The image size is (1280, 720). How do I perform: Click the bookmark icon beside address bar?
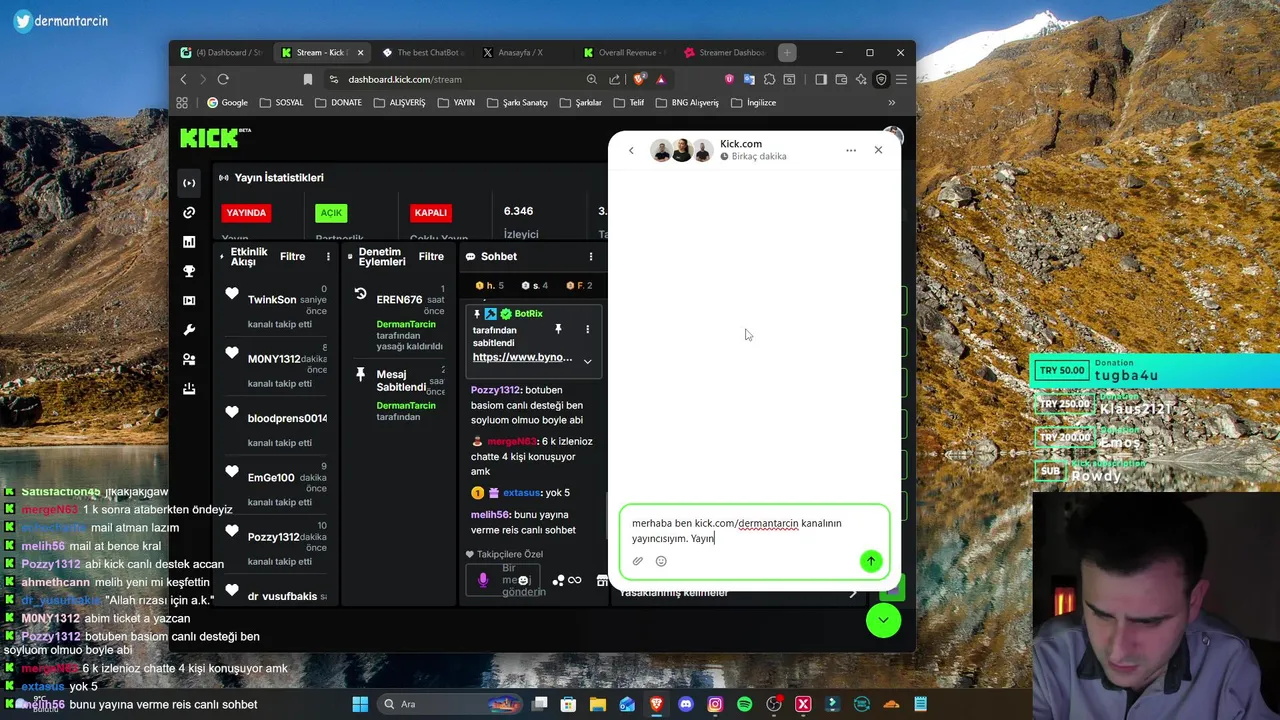coord(308,79)
